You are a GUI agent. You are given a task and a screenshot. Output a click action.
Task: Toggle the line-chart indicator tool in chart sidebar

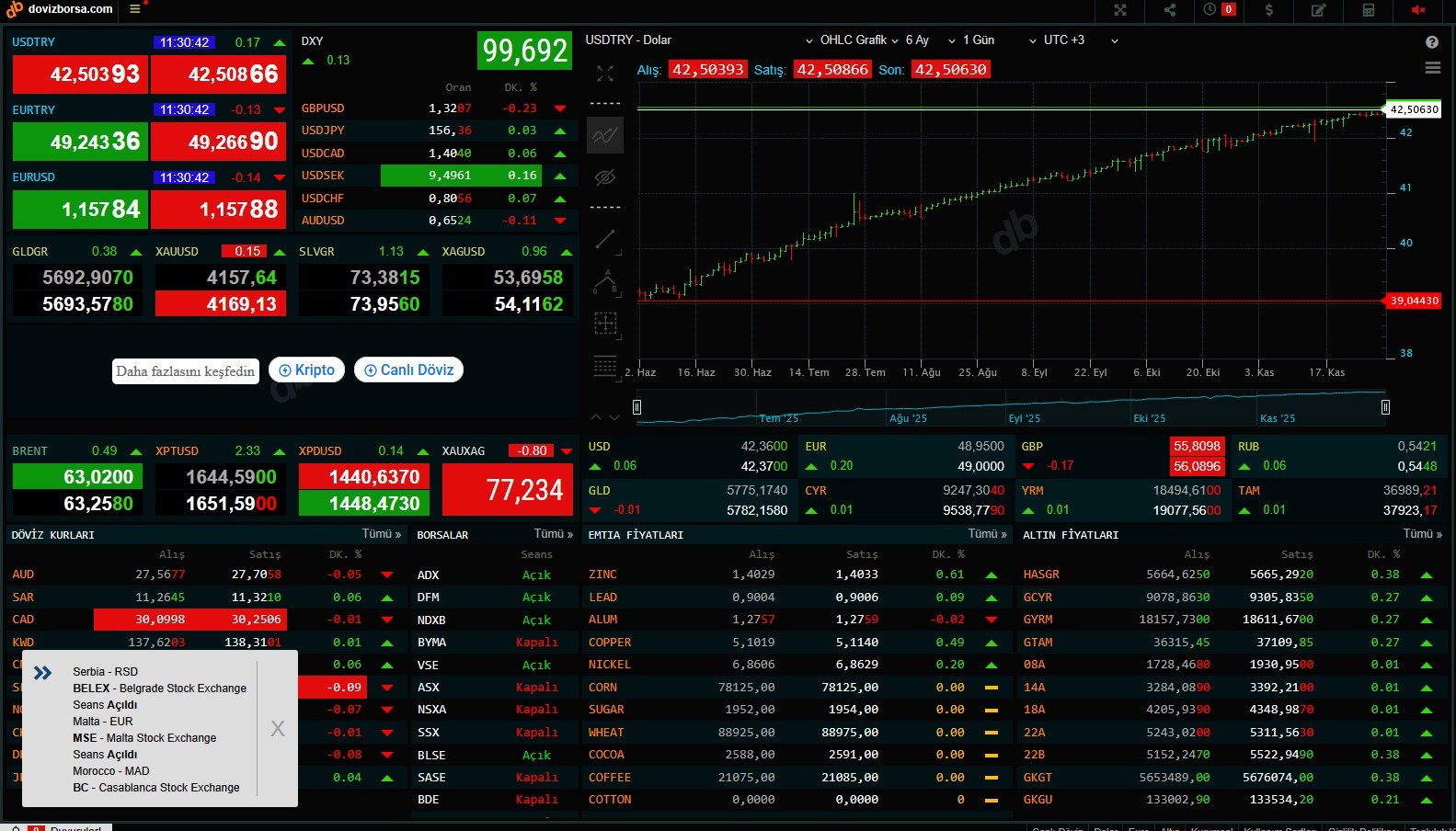[605, 136]
